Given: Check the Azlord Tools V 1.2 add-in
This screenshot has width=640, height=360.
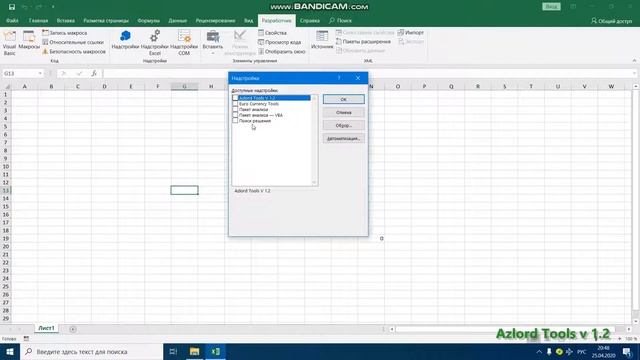Looking at the screenshot, I should 235,98.
